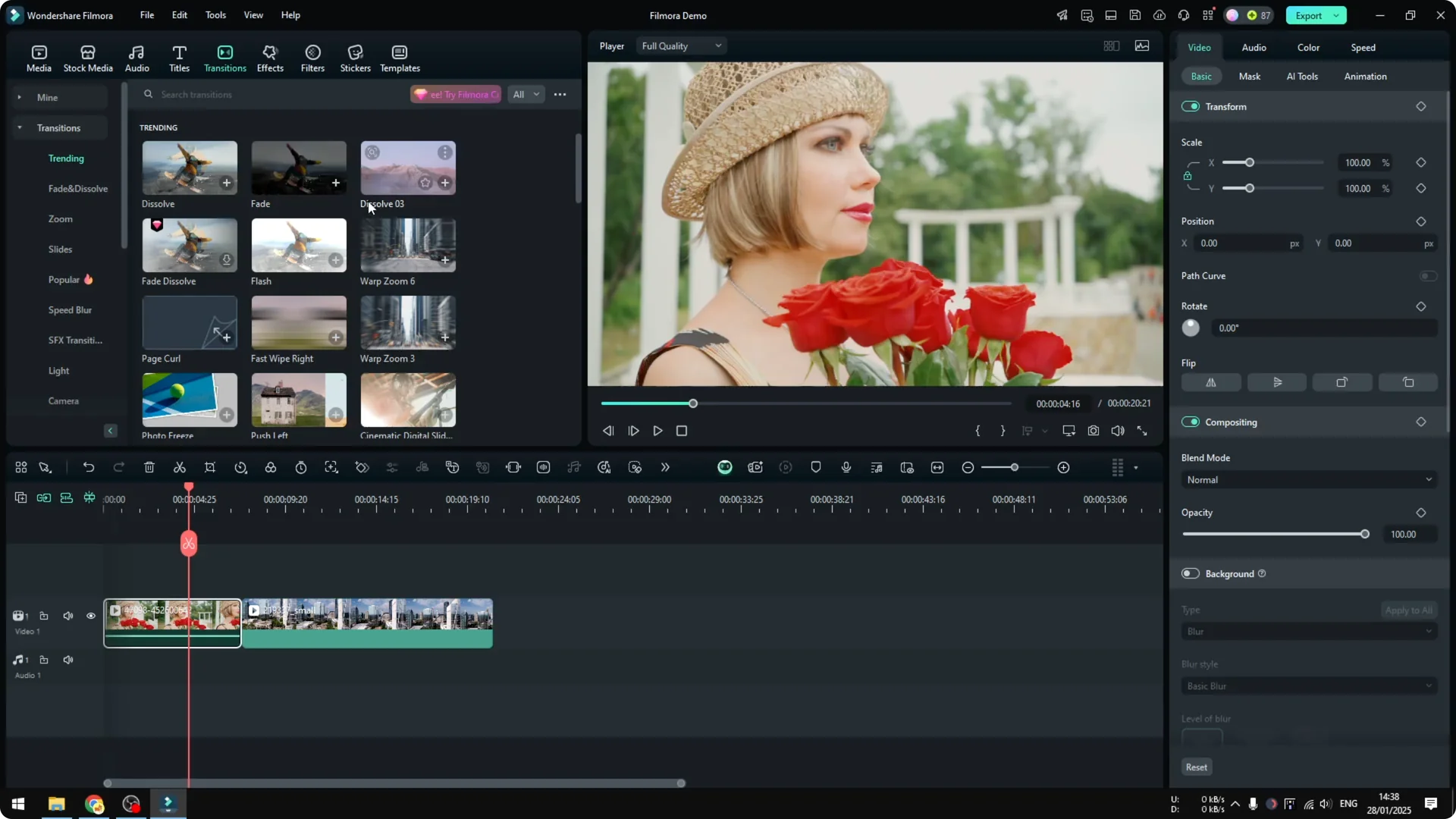The width and height of the screenshot is (1456, 819).
Task: Open the Effects library
Action: (x=270, y=57)
